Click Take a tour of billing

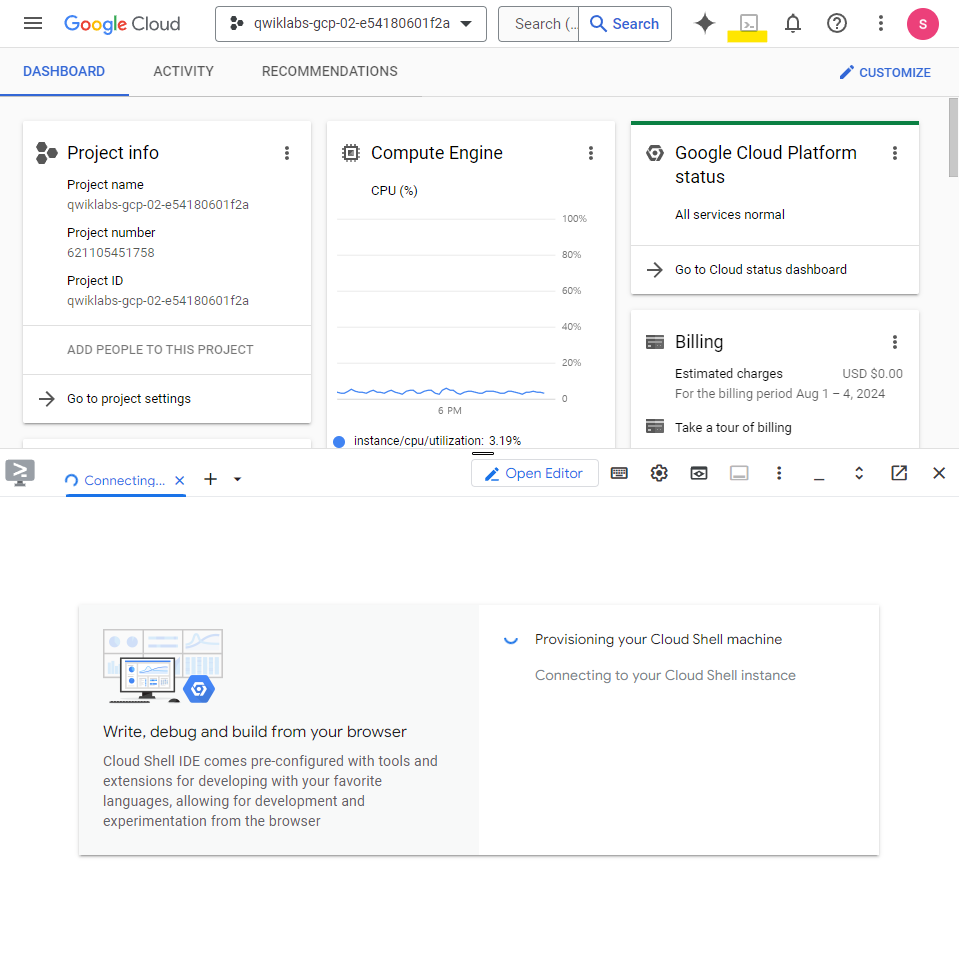[733, 427]
